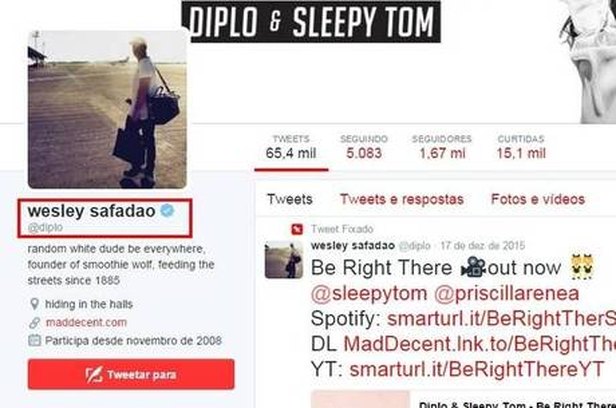This screenshot has width=616, height=408.
Task: Click the calendar icon next to Participa desde
Action: click(35, 340)
